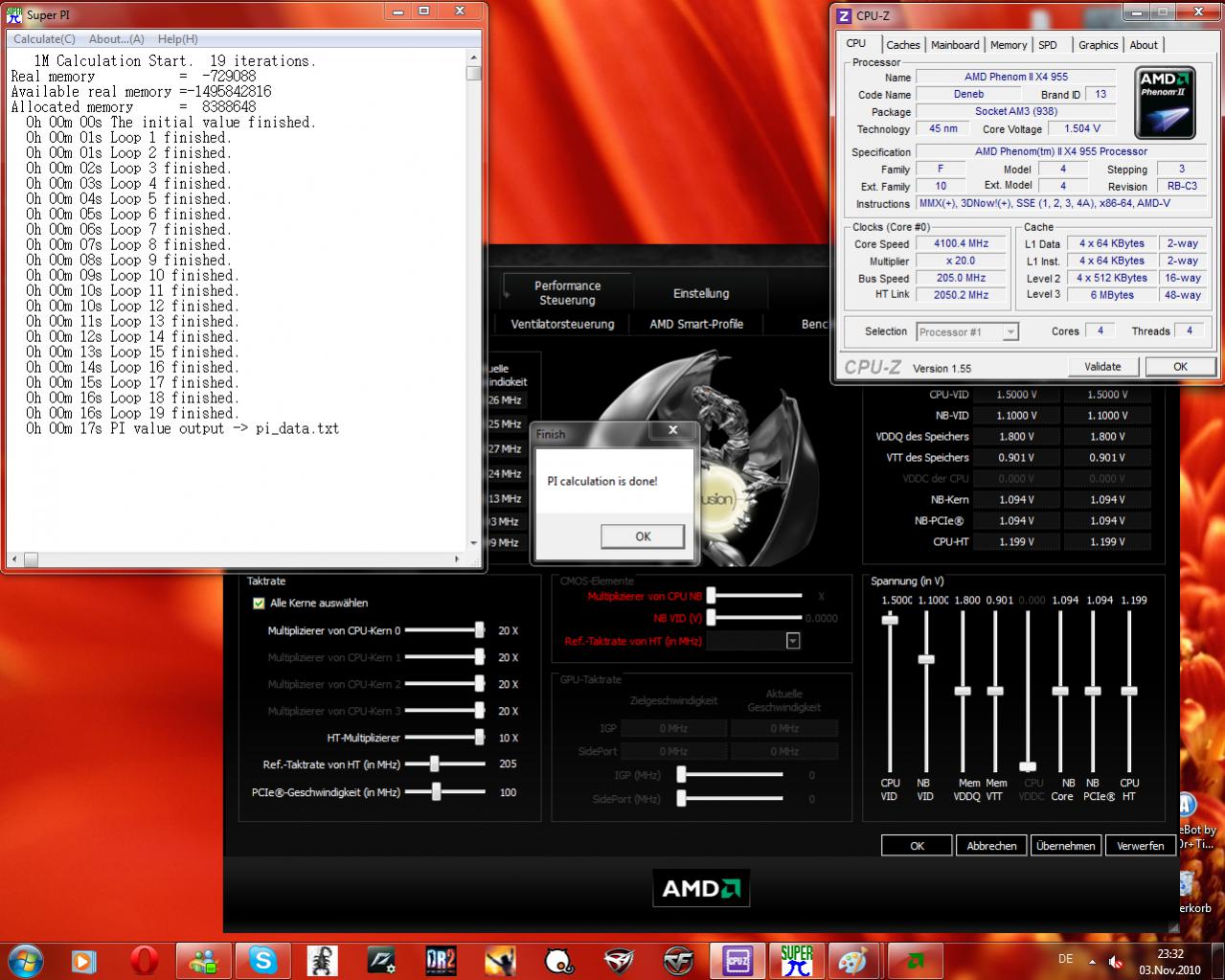1225x980 pixels.
Task: Launch Windows Media Player from taskbar
Action: coord(83,960)
